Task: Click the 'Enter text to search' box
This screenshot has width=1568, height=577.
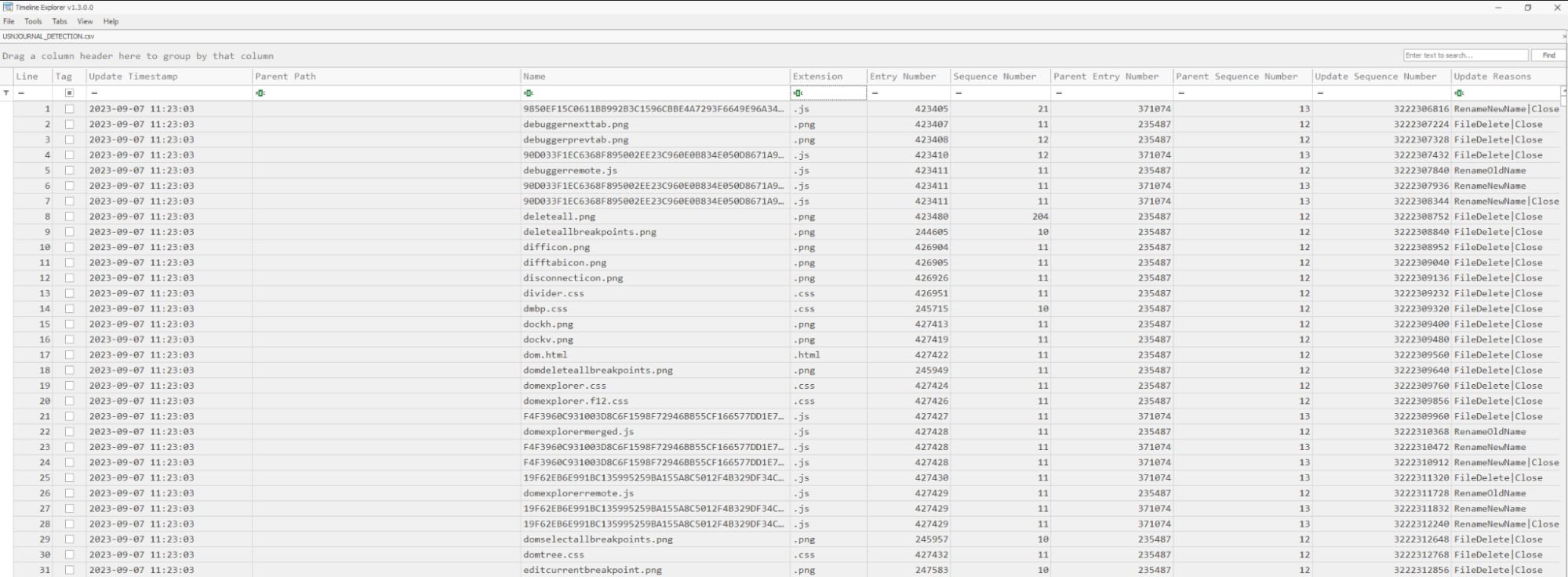Action: tap(1464, 56)
